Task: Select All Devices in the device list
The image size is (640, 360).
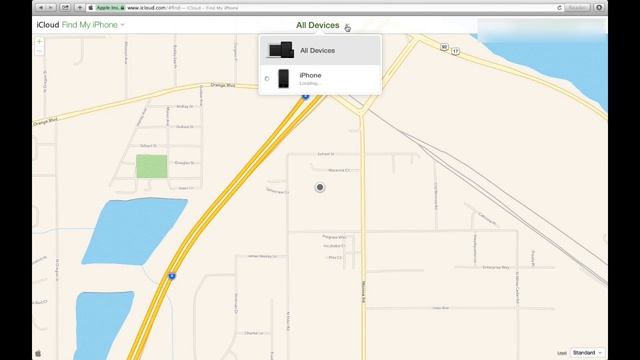Action: tap(320, 50)
